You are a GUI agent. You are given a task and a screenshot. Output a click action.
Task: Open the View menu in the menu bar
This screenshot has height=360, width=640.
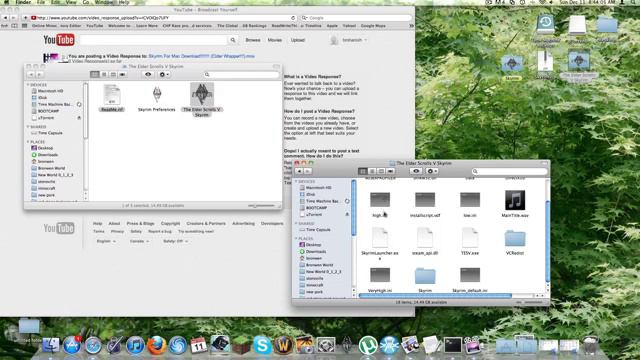coord(71,2)
